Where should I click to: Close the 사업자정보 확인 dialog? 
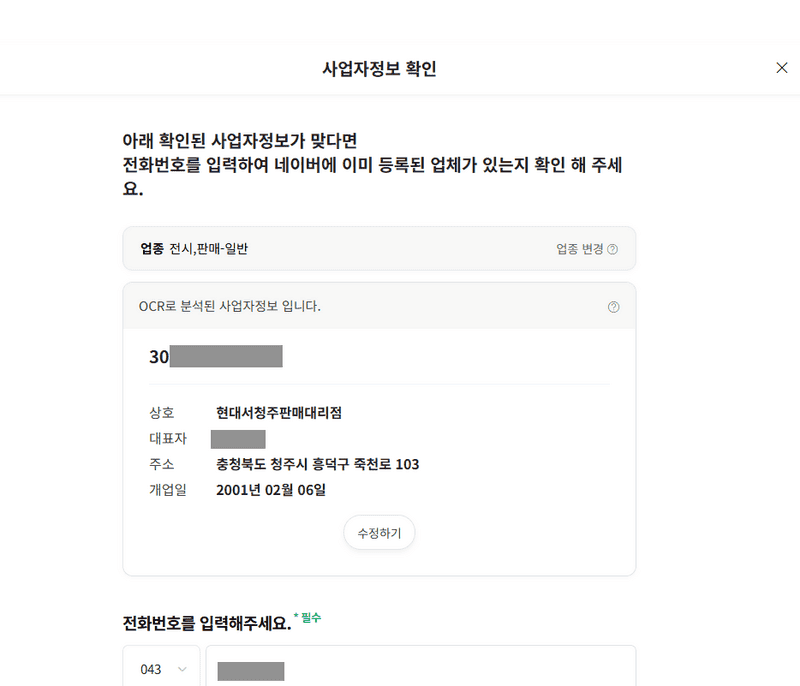(x=782, y=68)
